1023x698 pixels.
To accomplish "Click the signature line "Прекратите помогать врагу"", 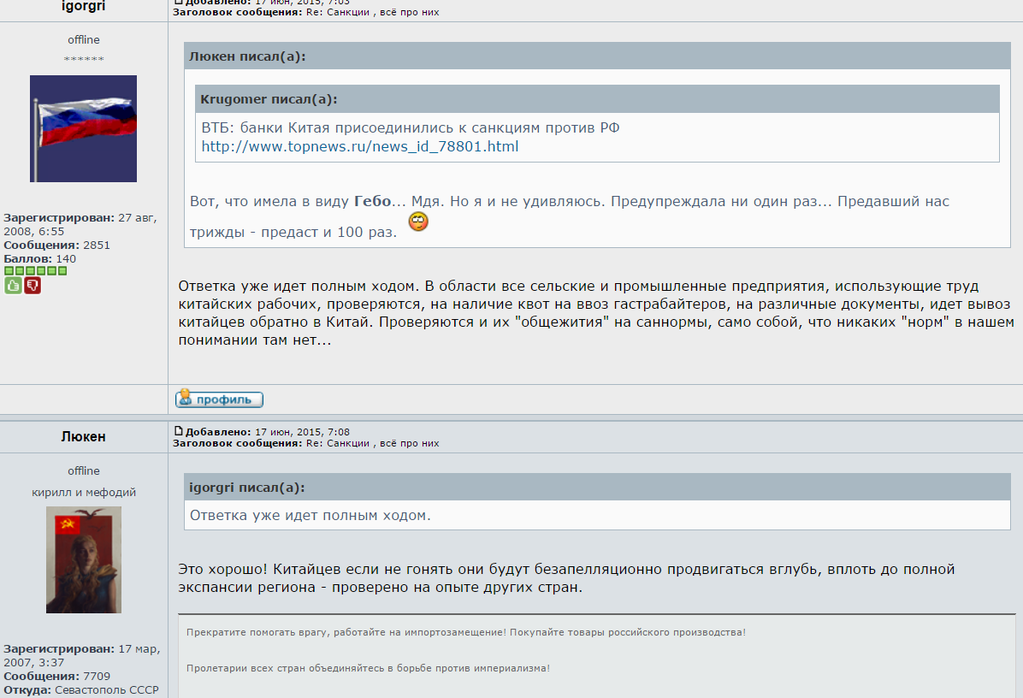I will tap(466, 632).
